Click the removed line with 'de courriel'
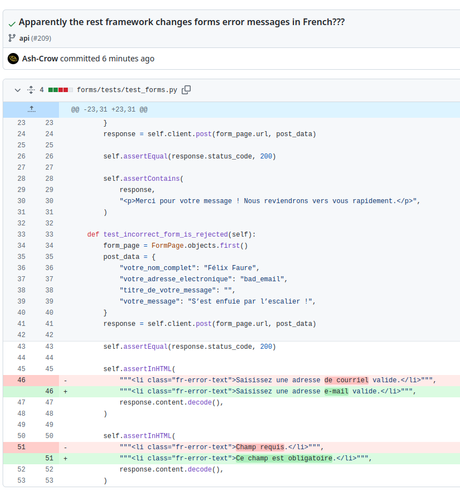 coord(232,380)
